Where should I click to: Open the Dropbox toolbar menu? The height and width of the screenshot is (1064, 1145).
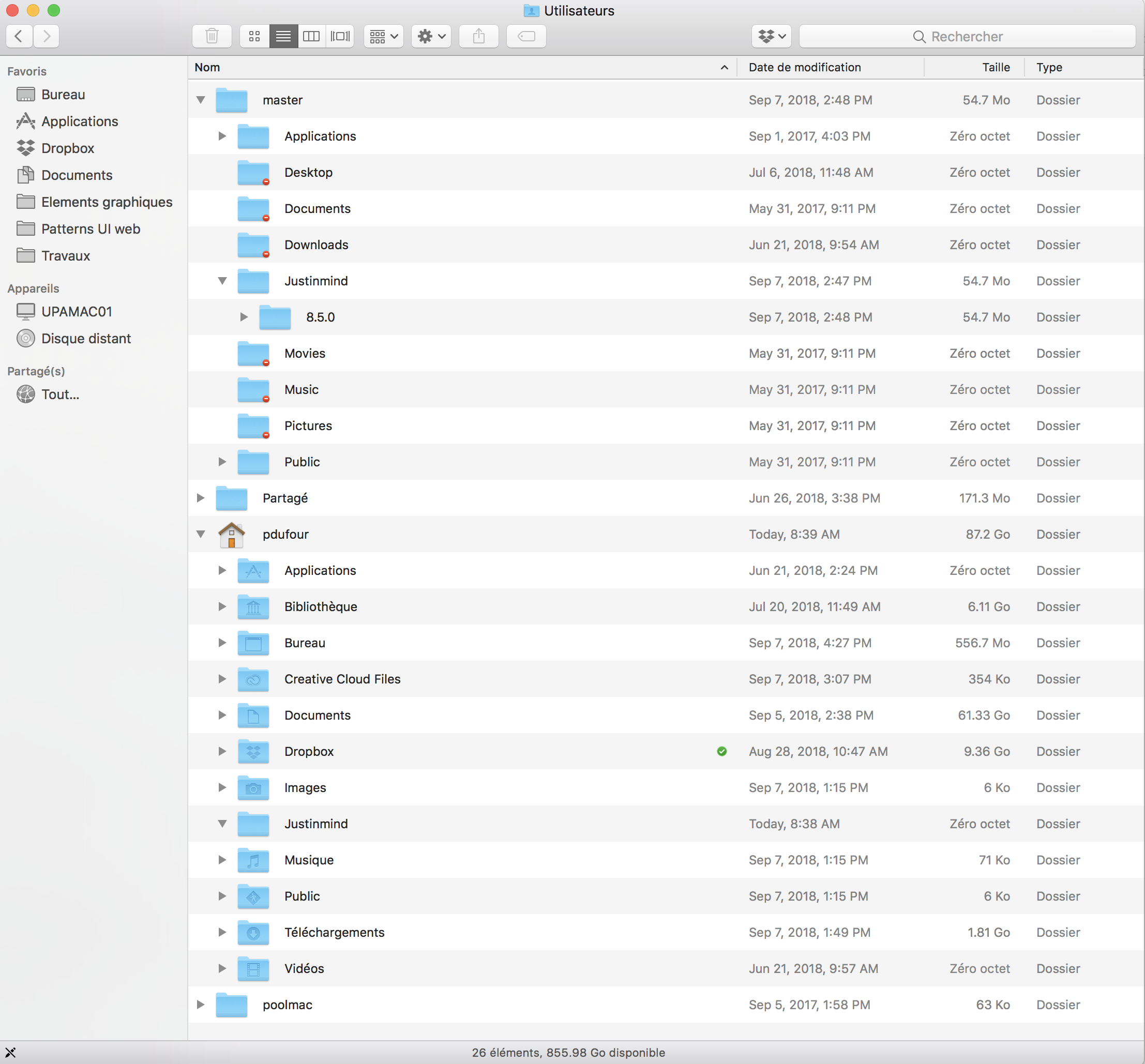(771, 36)
